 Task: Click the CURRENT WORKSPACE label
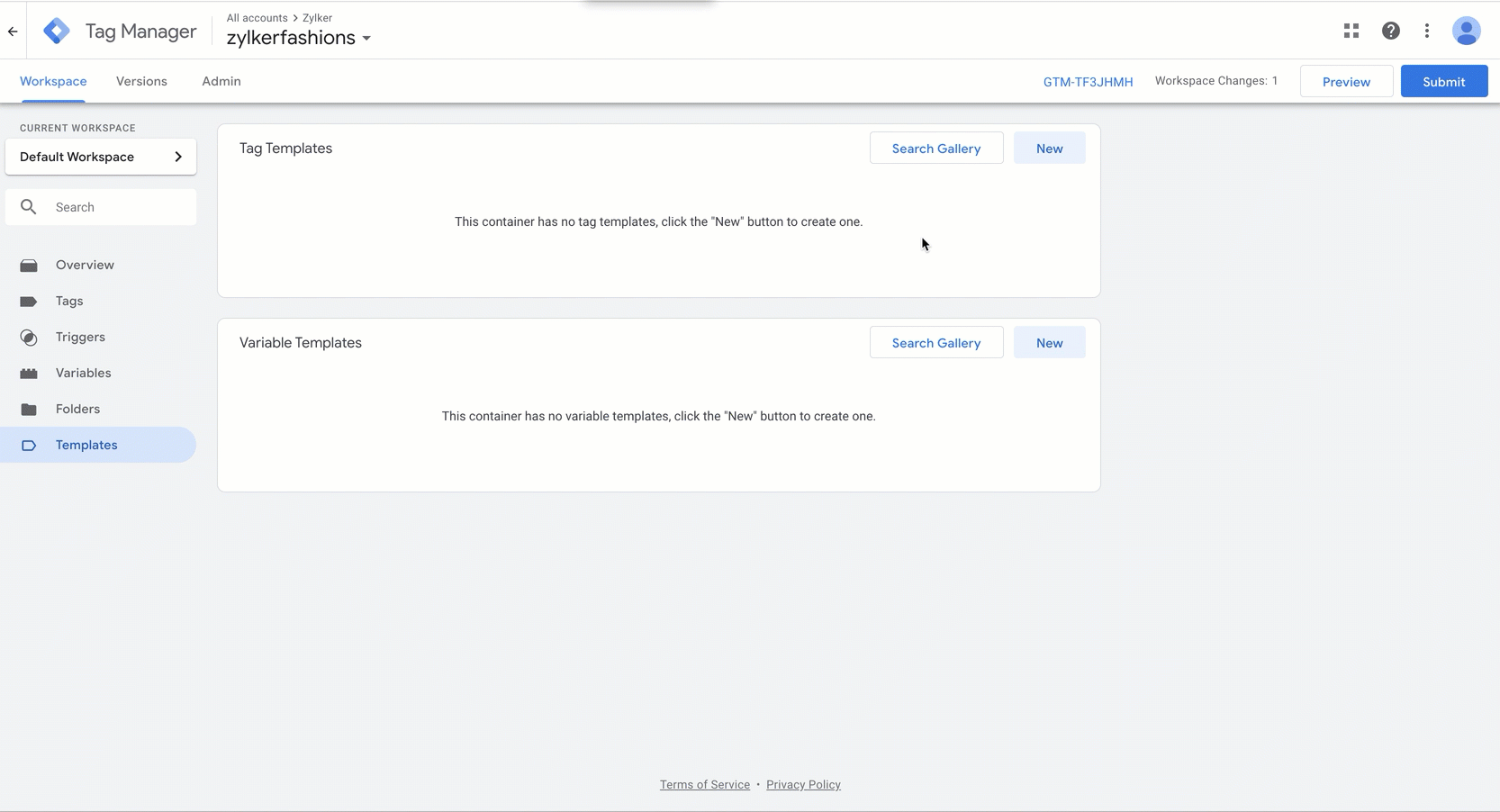[77, 128]
